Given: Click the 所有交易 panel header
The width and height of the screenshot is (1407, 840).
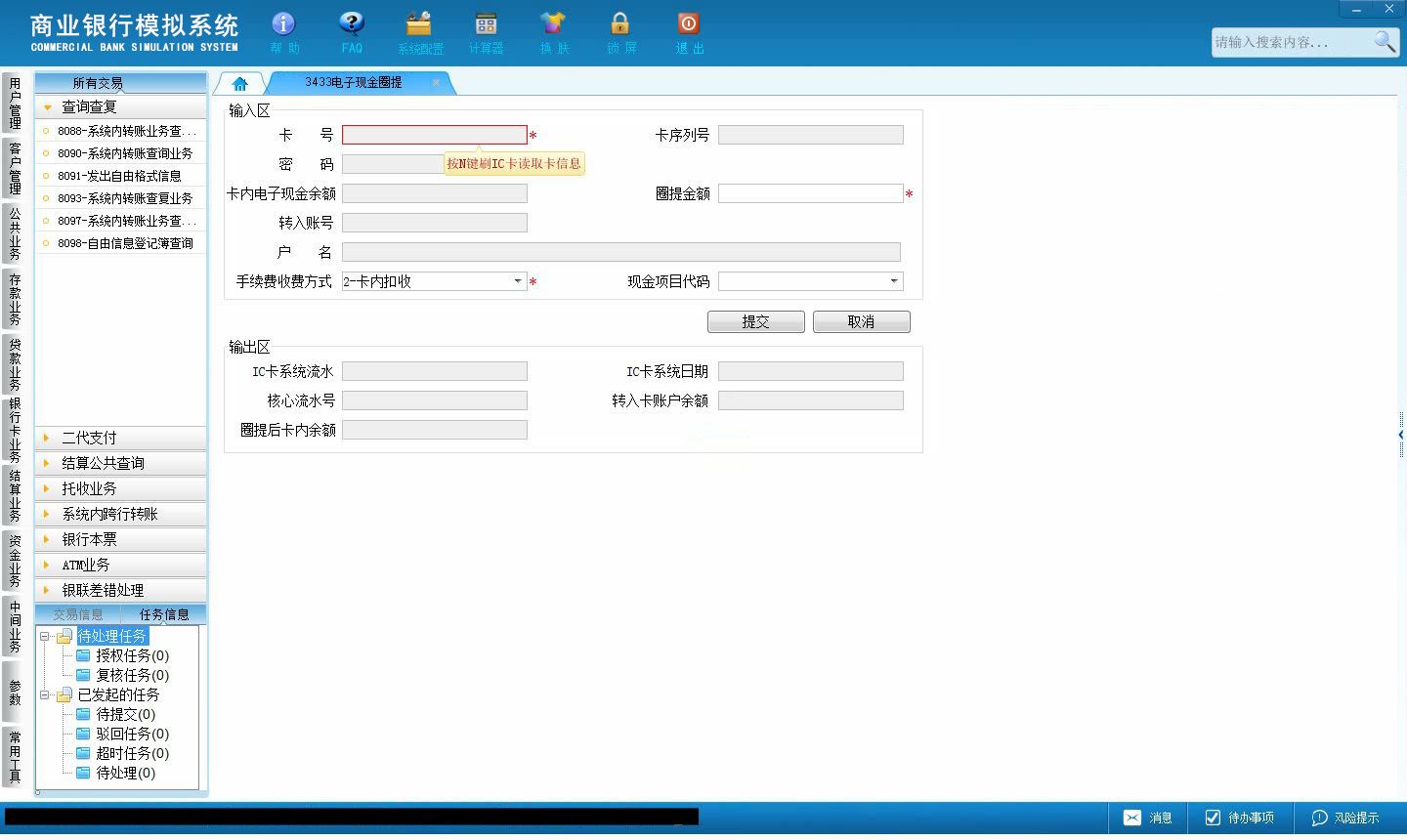Looking at the screenshot, I should (121, 83).
